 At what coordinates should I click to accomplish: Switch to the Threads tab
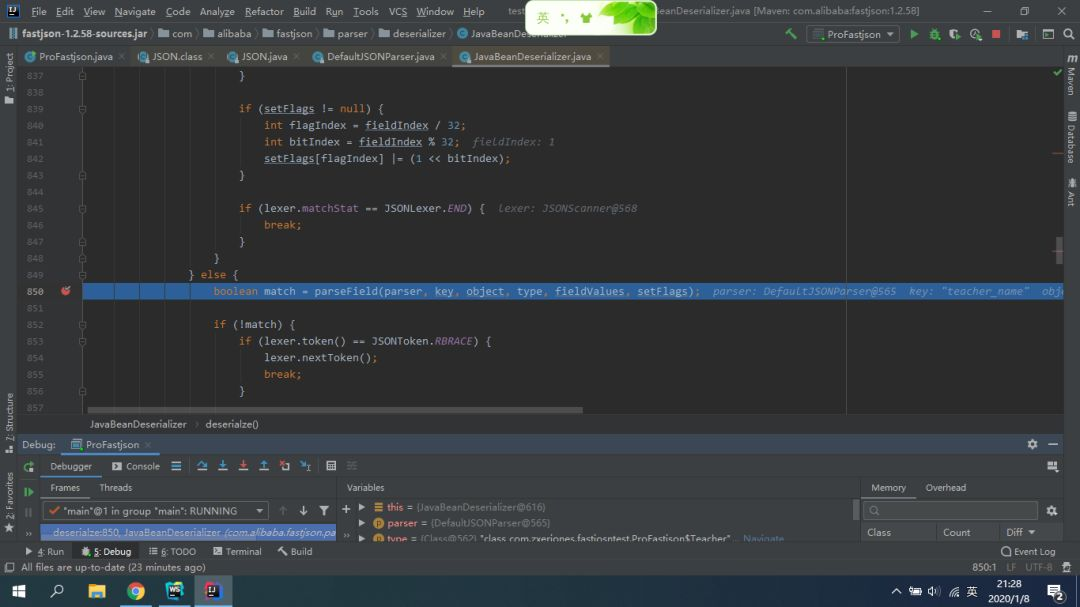point(115,488)
